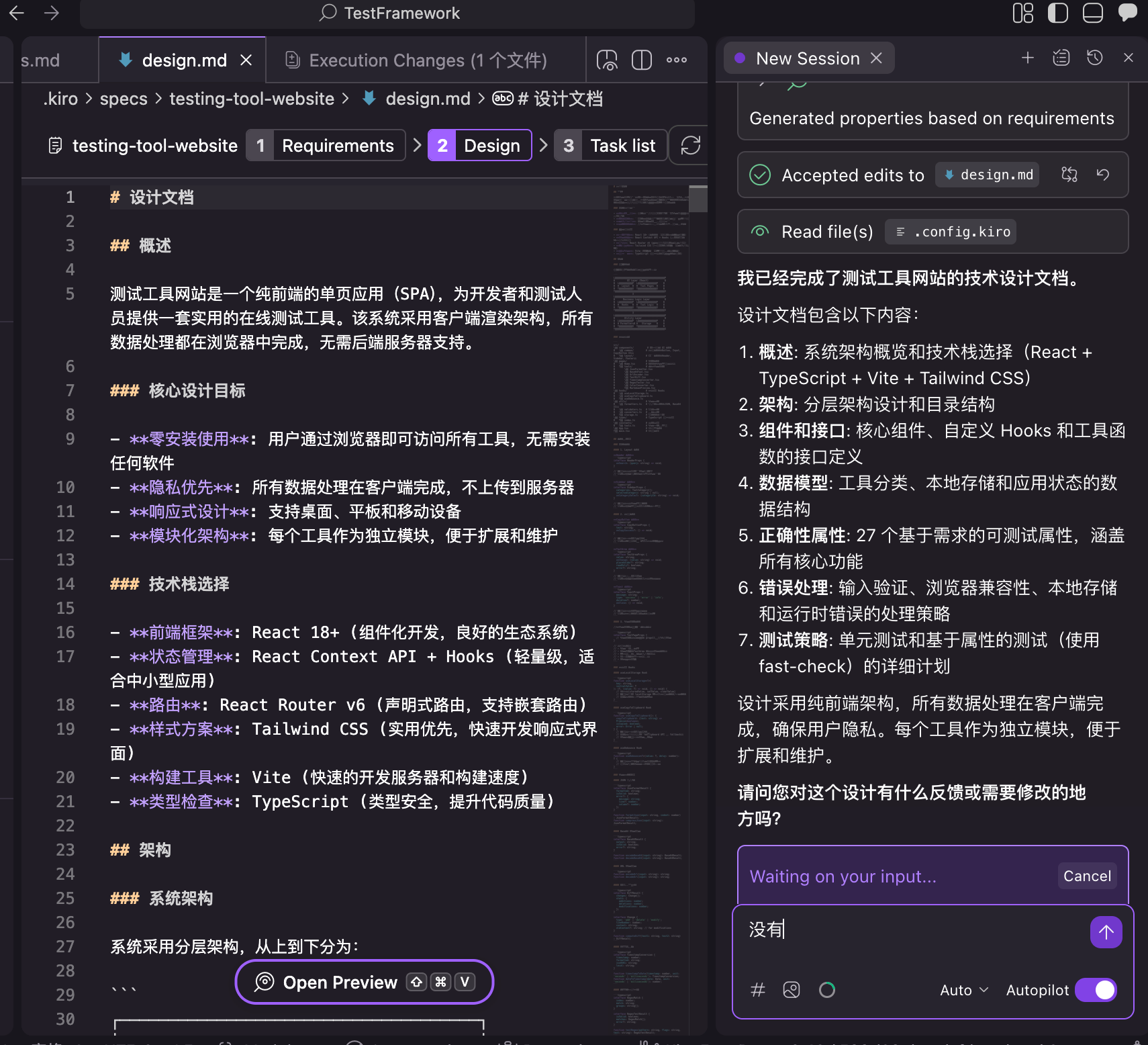Toggle the bottom panel in the title bar

(x=1092, y=13)
